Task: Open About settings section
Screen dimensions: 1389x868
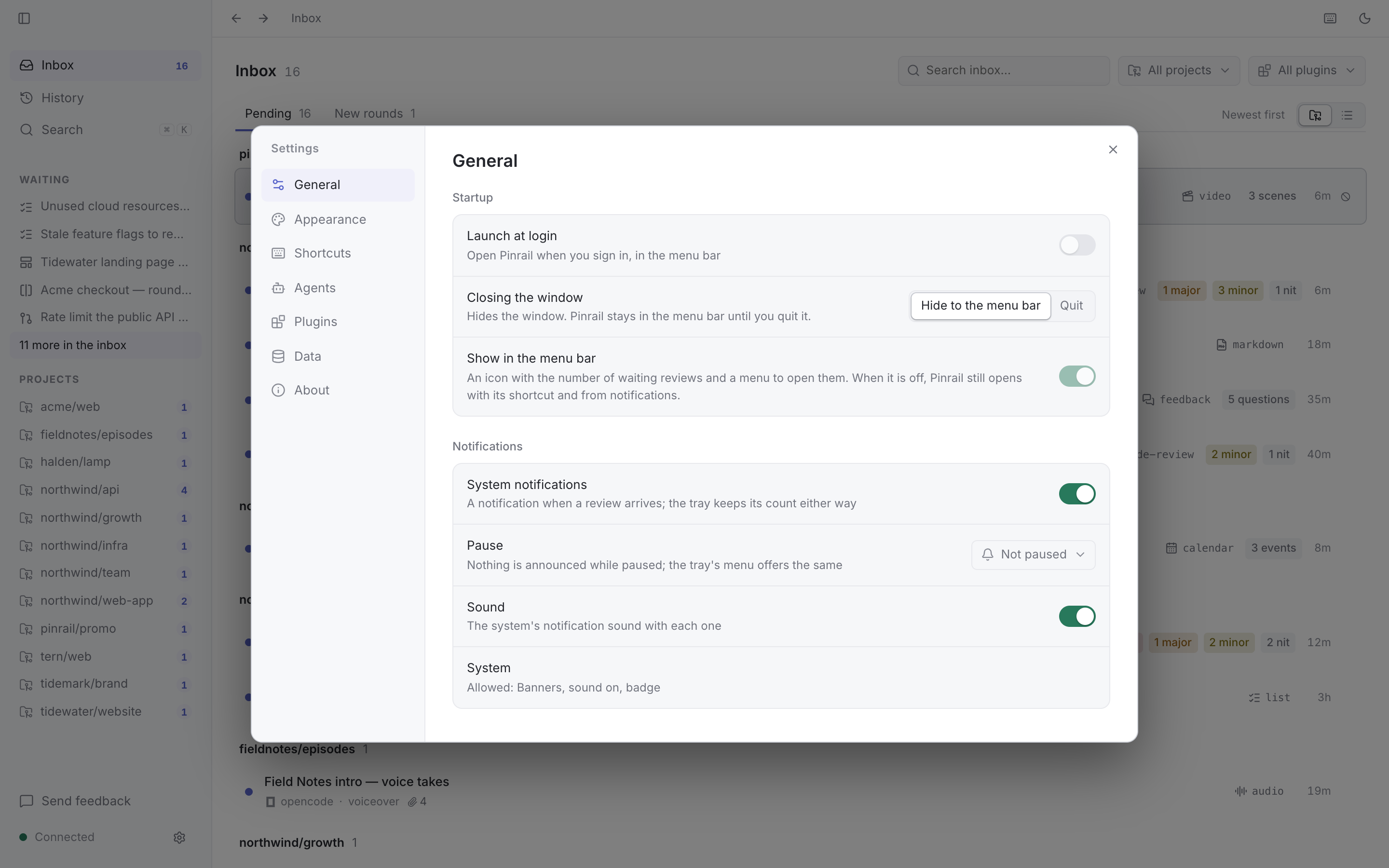Action: [x=338, y=390]
